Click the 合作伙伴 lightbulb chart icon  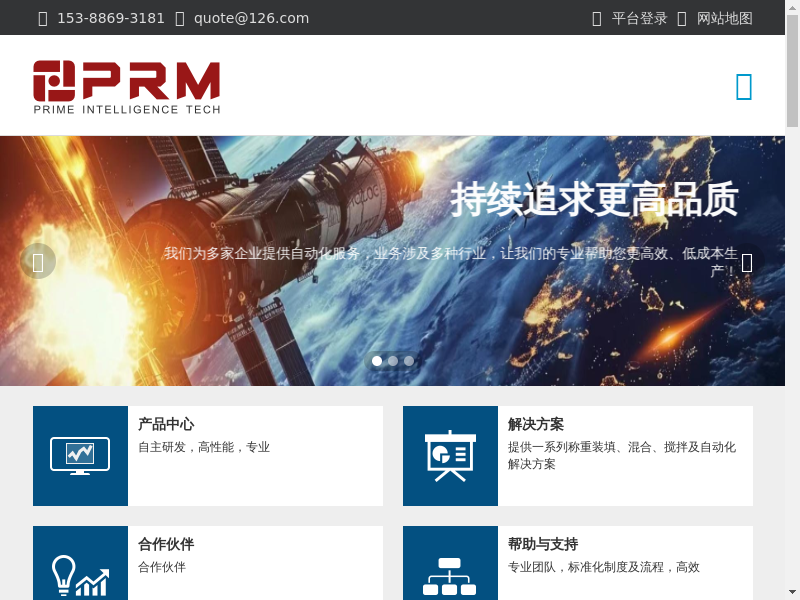click(x=80, y=576)
